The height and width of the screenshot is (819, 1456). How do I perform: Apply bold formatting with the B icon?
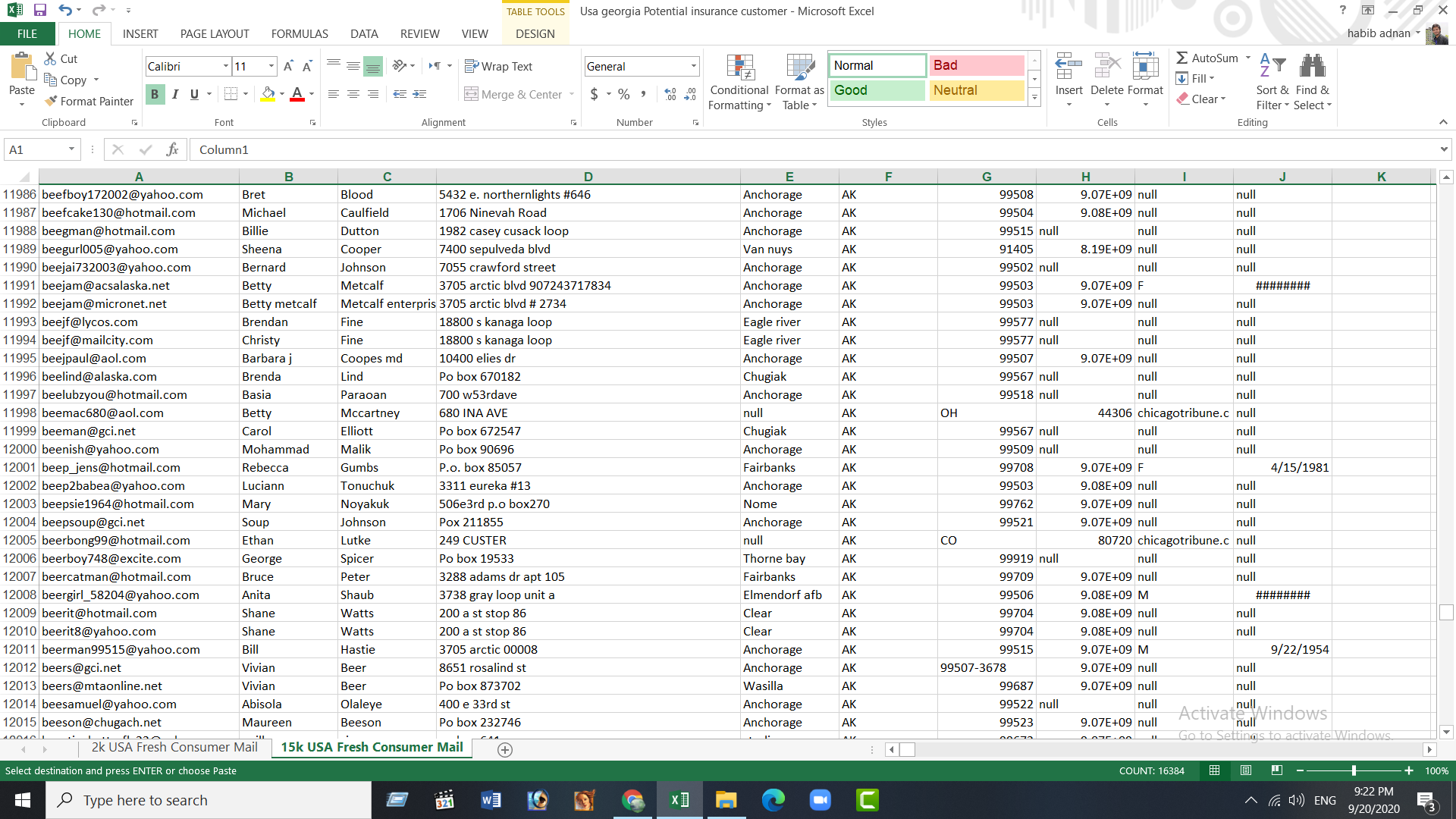155,94
